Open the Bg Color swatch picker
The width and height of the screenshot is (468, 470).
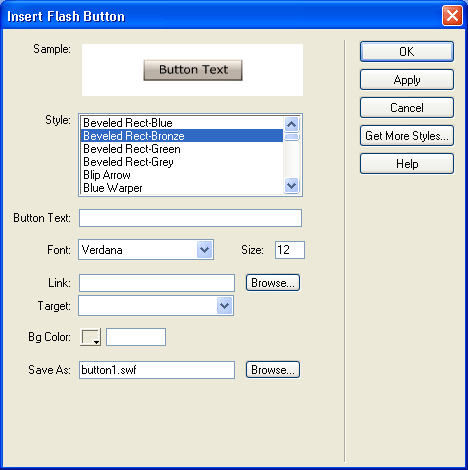(x=90, y=337)
